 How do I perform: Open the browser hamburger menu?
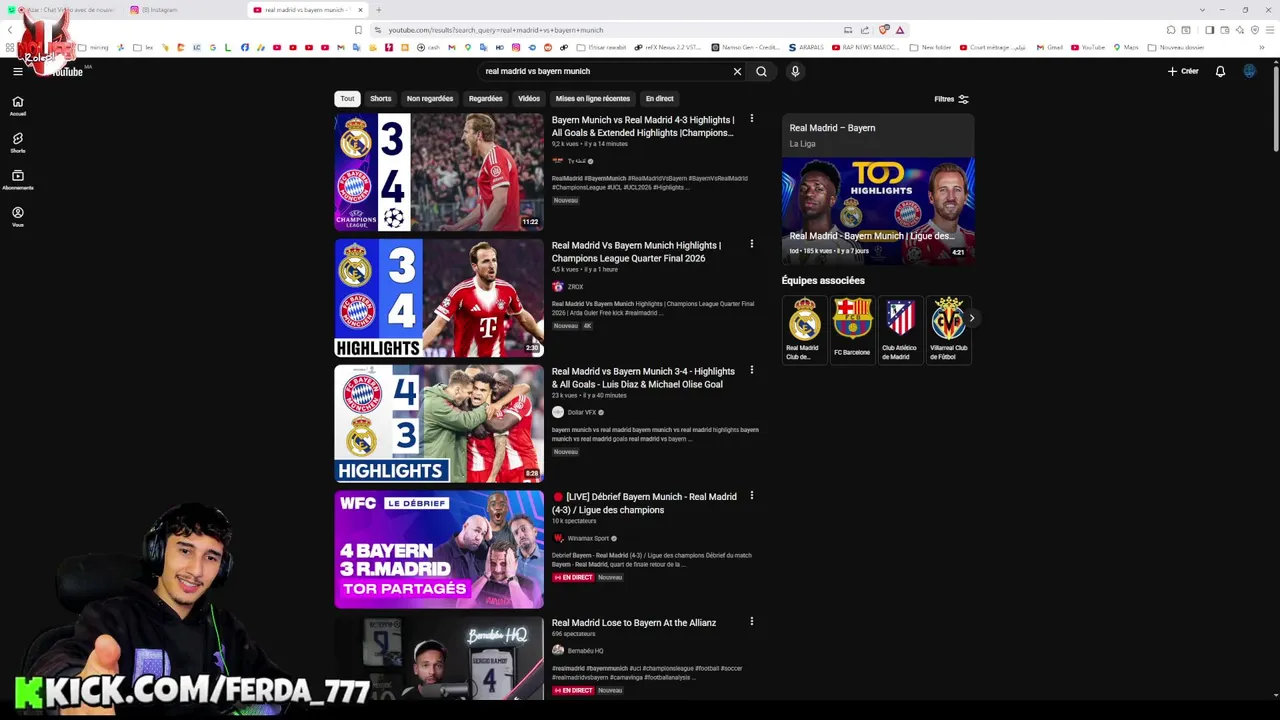coord(1270,30)
